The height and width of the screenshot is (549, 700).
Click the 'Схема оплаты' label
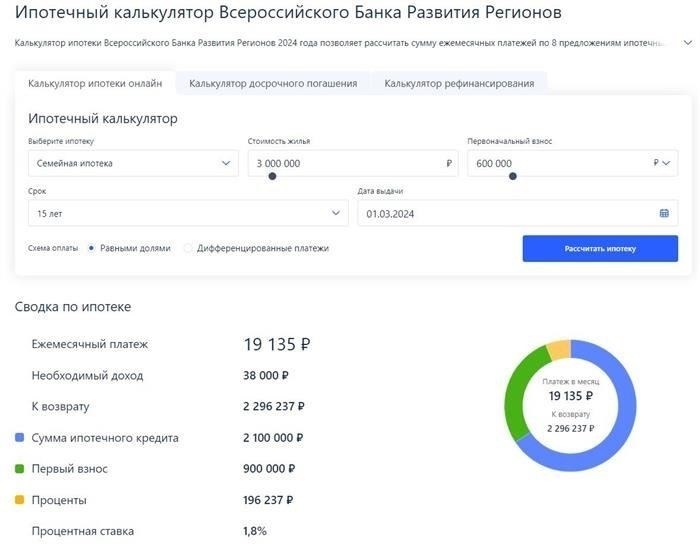tap(53, 248)
